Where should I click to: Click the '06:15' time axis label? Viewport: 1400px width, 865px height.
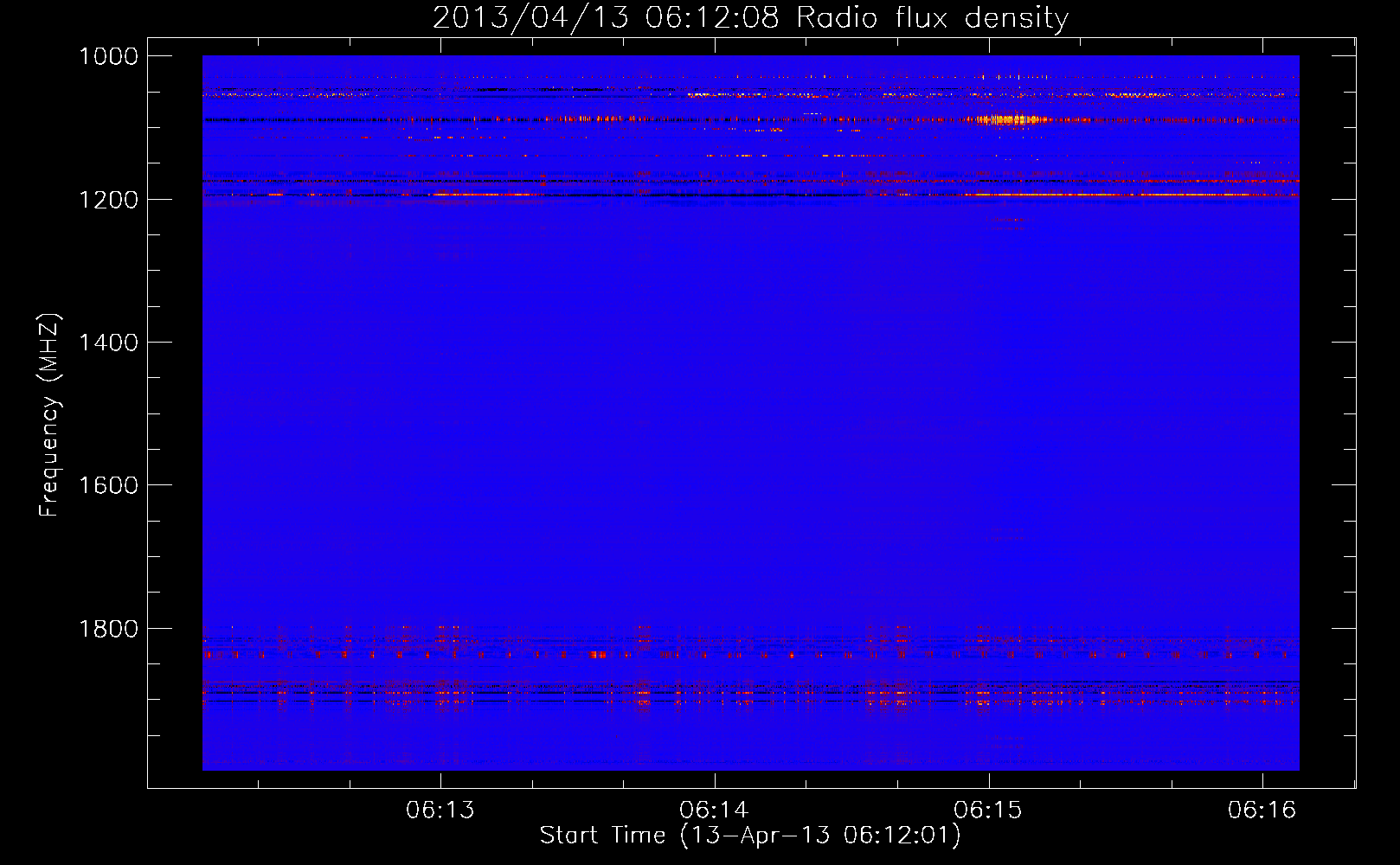point(988,810)
